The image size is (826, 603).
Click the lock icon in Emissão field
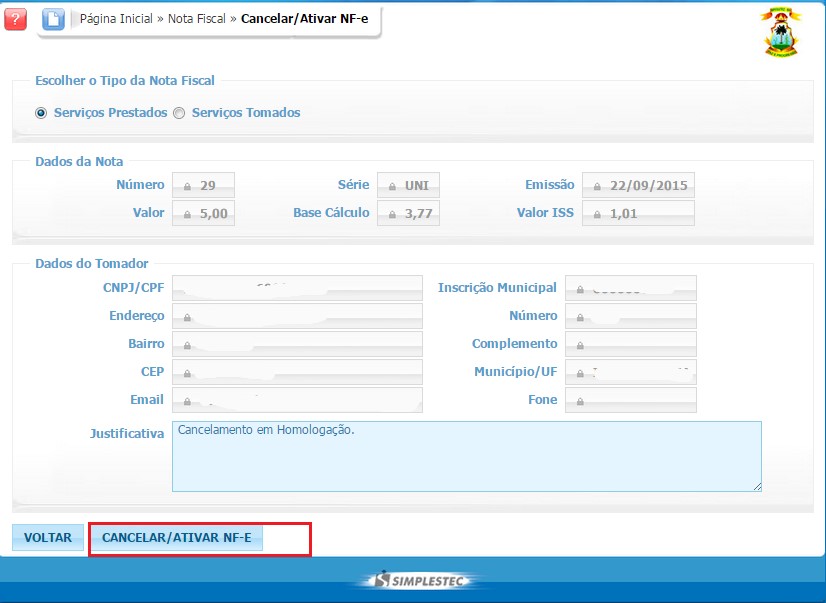(x=597, y=186)
